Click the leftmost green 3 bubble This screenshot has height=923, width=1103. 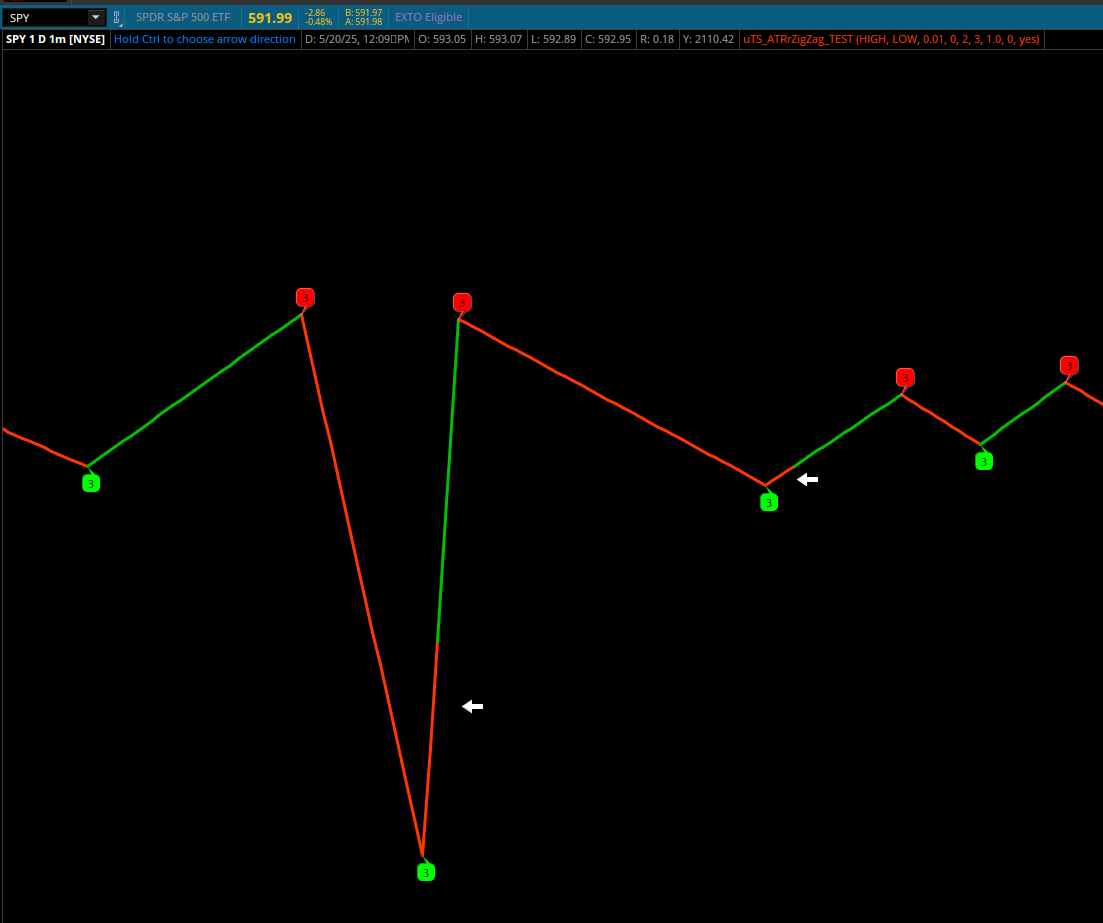pos(91,484)
